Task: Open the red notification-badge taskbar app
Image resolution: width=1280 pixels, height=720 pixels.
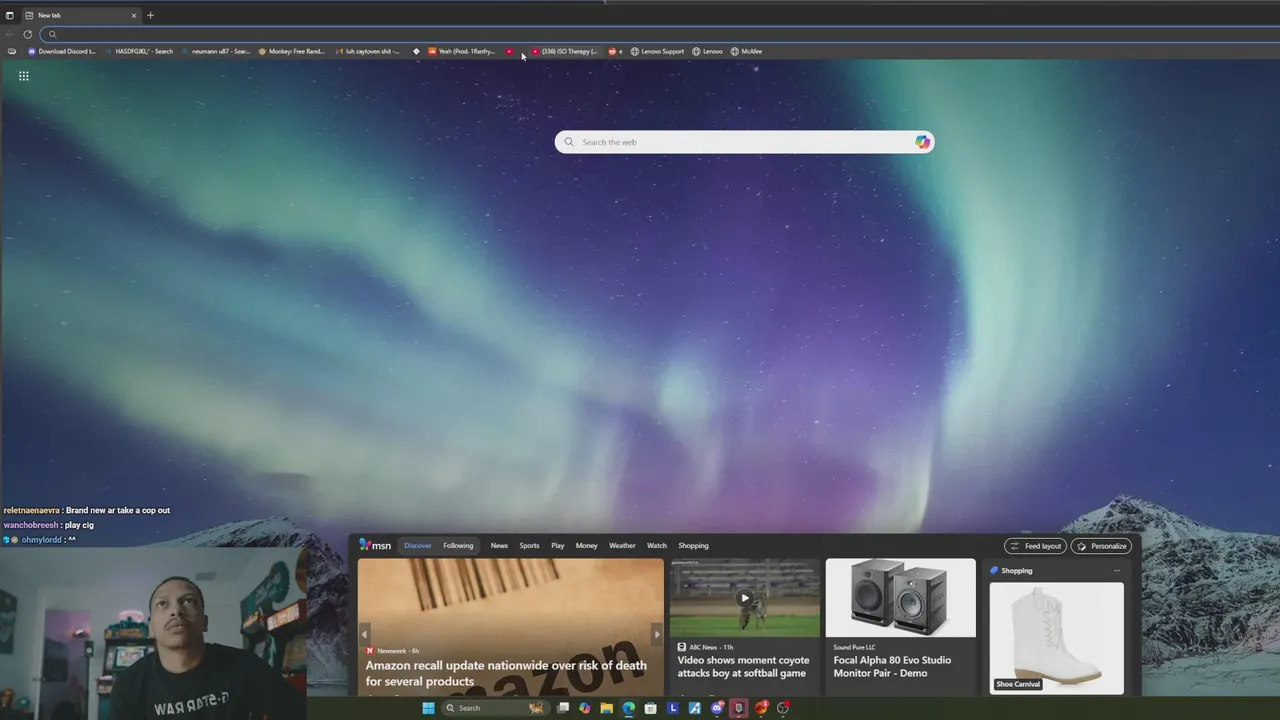Action: (x=761, y=708)
